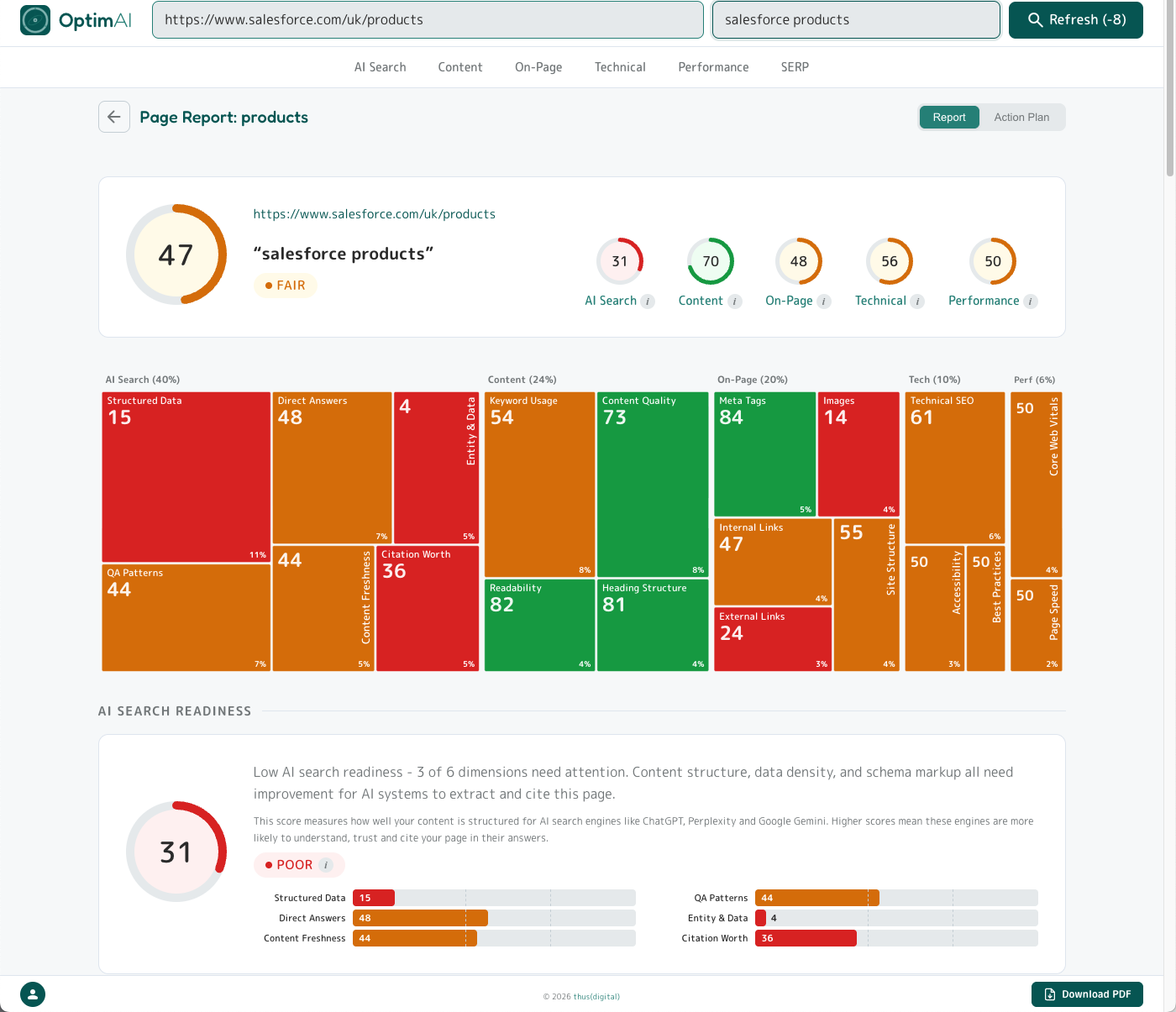The image size is (1176, 1012).
Task: Click the Citation Worth progress bar
Action: (x=896, y=938)
